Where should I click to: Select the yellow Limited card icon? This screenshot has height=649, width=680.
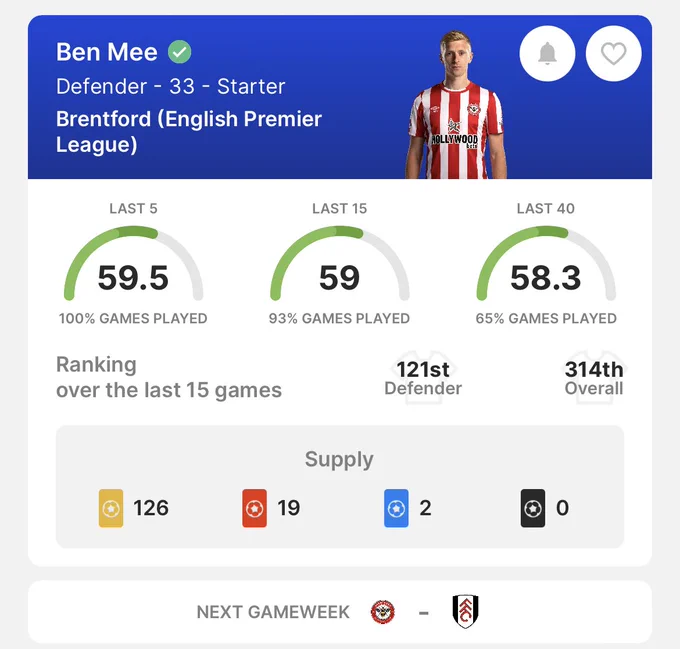[111, 508]
